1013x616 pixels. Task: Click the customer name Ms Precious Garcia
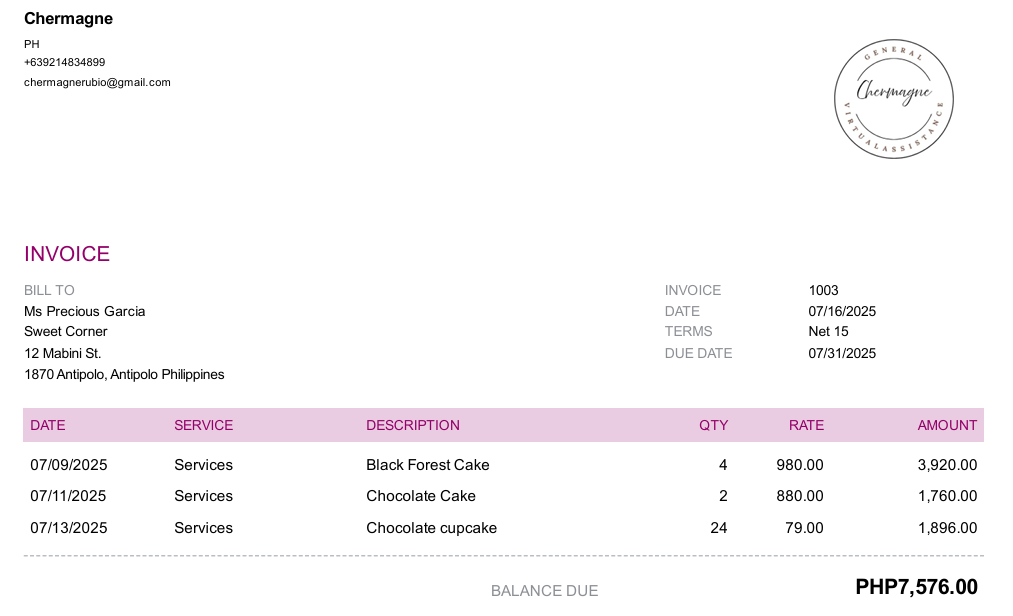(x=85, y=312)
